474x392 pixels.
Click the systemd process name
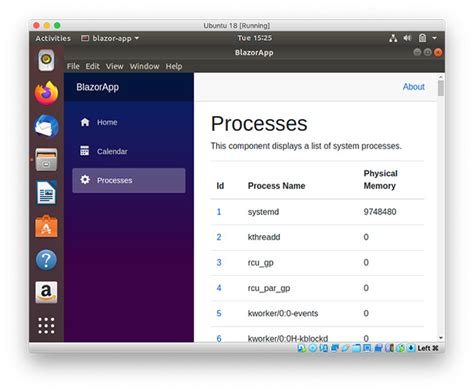pos(263,212)
